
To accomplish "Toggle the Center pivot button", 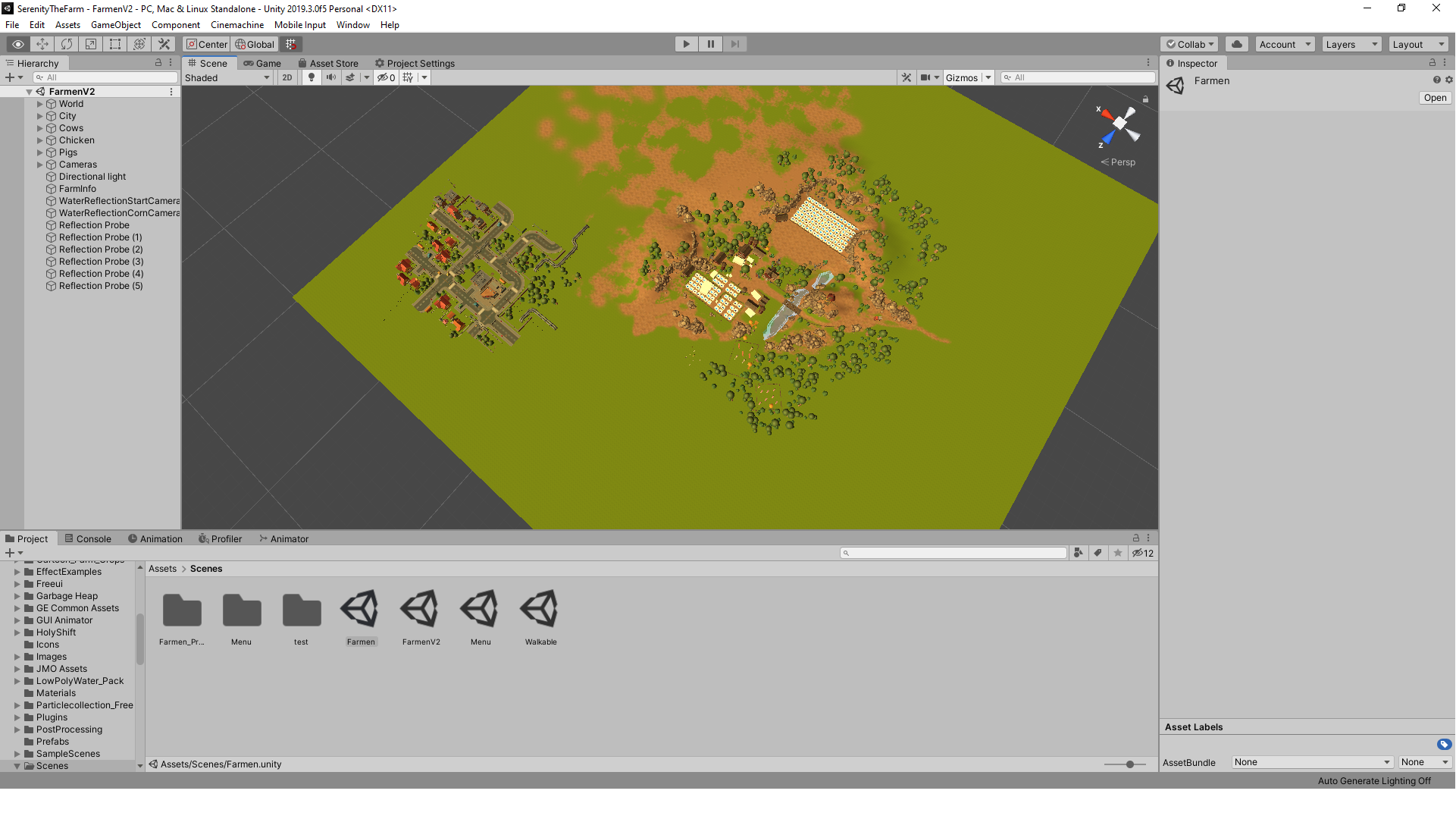I will coord(207,44).
